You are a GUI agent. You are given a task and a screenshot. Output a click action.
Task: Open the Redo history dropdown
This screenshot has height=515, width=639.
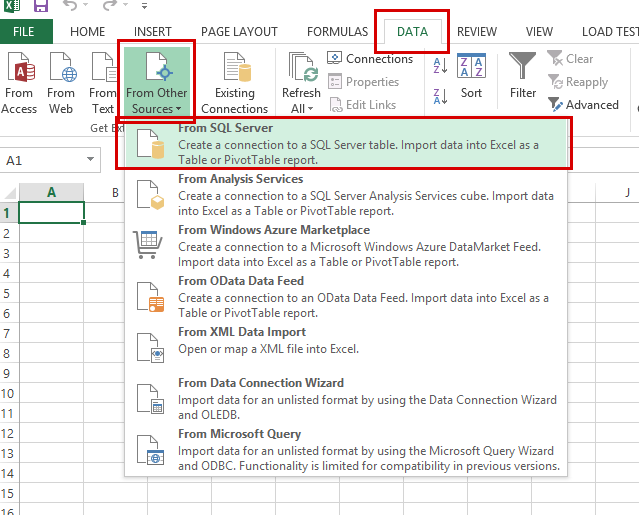tap(126, 5)
